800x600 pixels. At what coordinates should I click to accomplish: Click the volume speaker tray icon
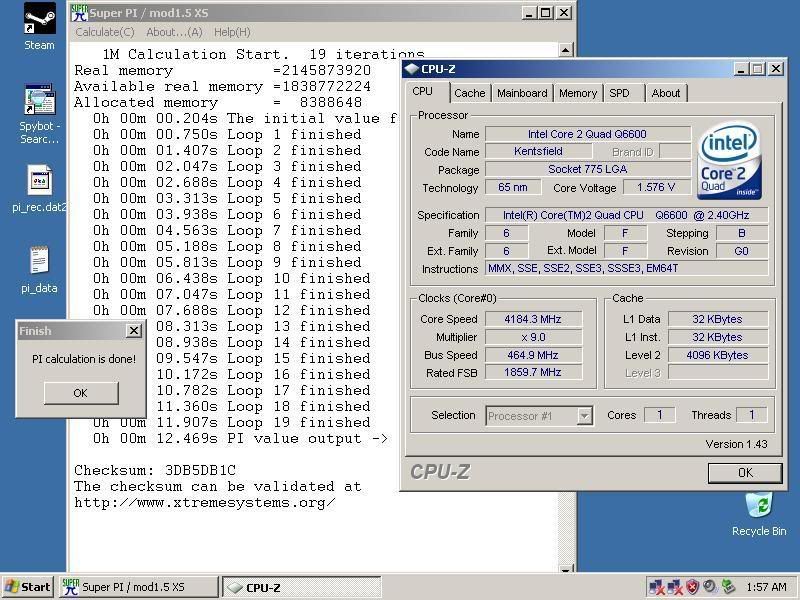(709, 587)
